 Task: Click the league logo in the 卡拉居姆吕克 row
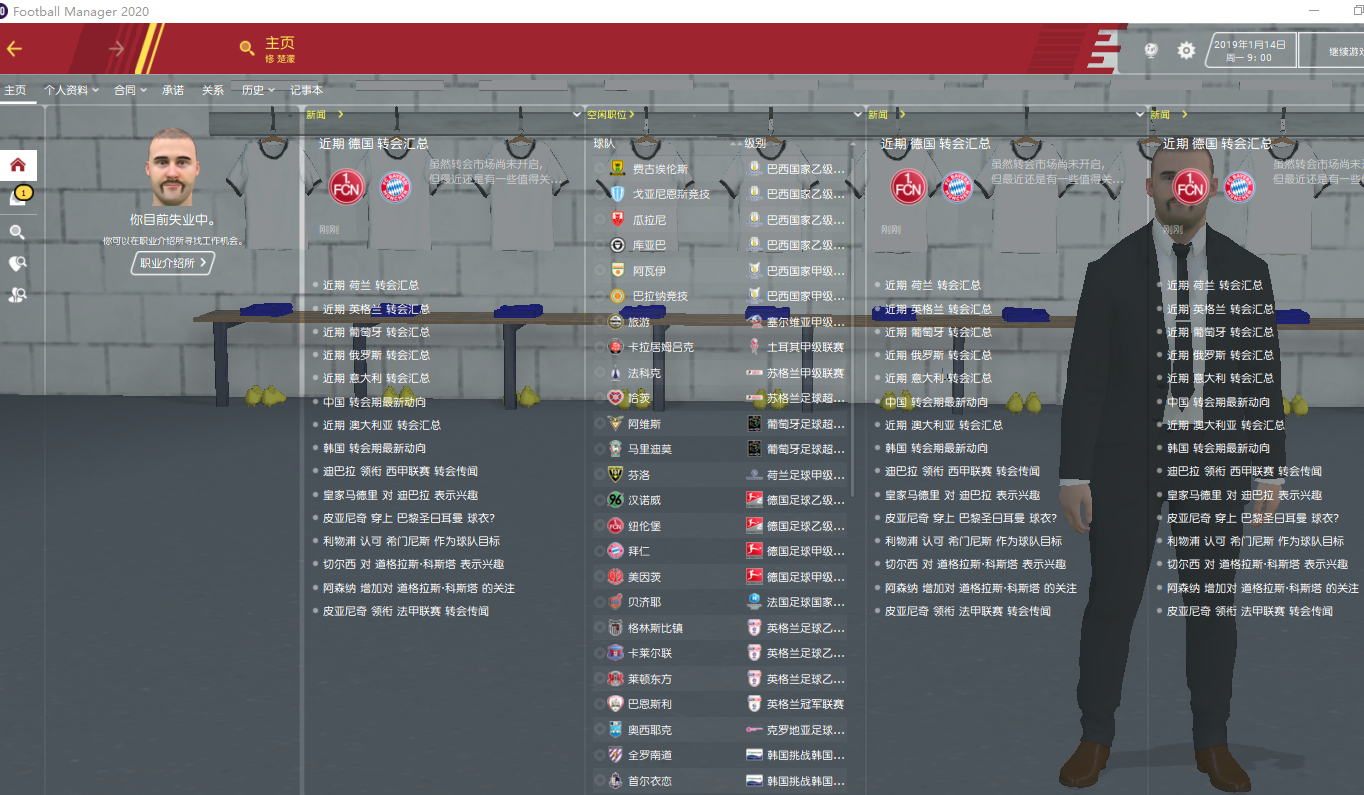pyautogui.click(x=755, y=347)
